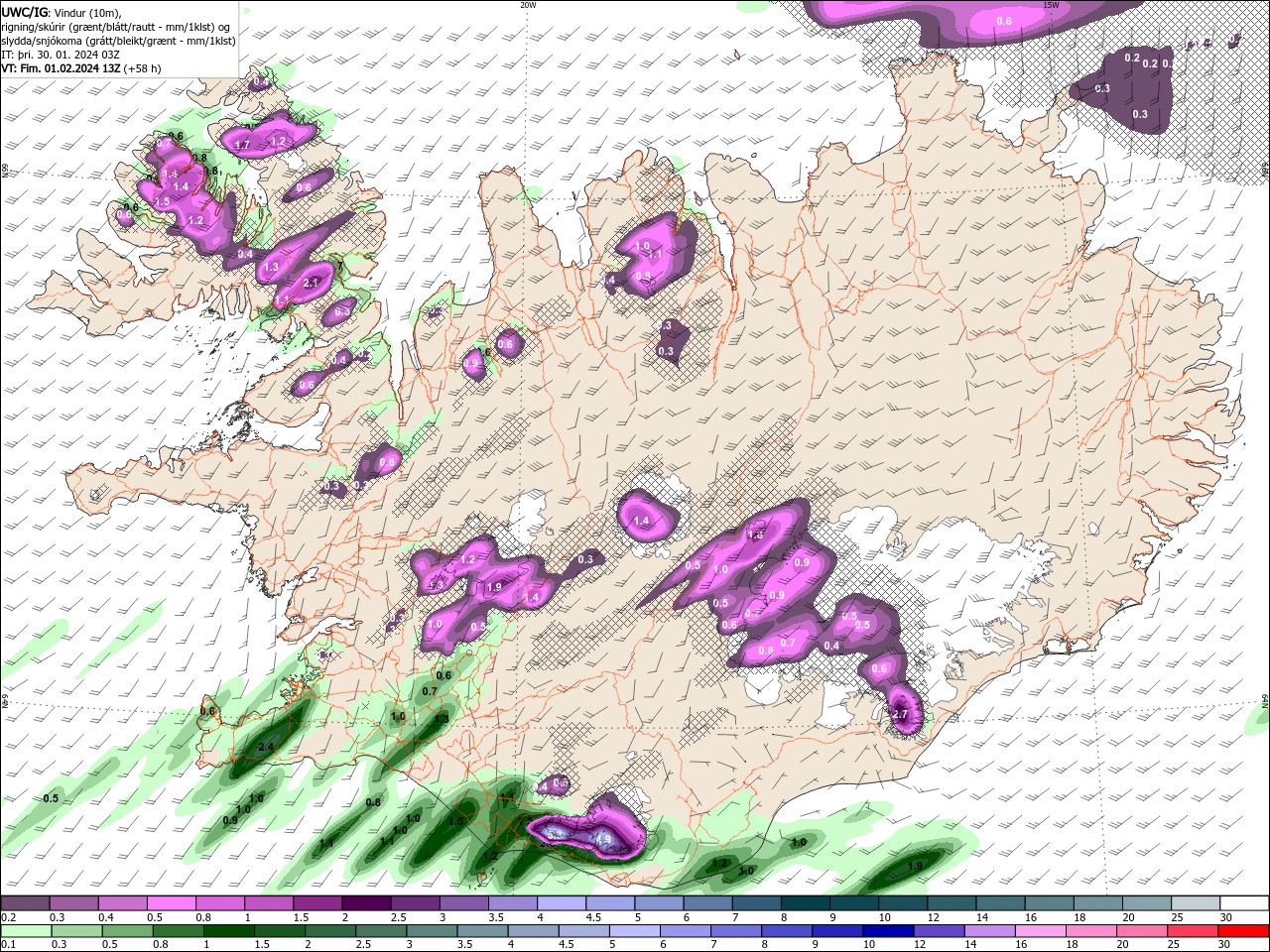Select the light grey 25 swatch in top legend row
The image size is (1270, 952).
[x=1197, y=903]
